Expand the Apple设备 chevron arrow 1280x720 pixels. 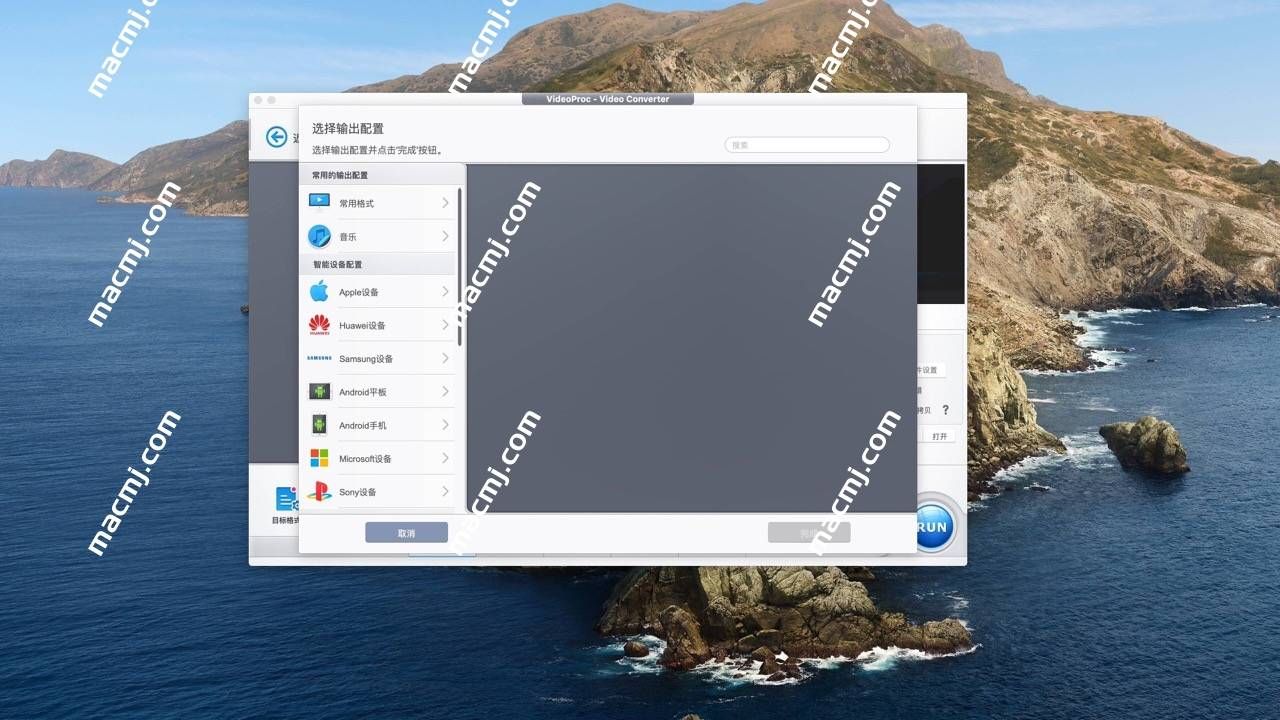445,292
